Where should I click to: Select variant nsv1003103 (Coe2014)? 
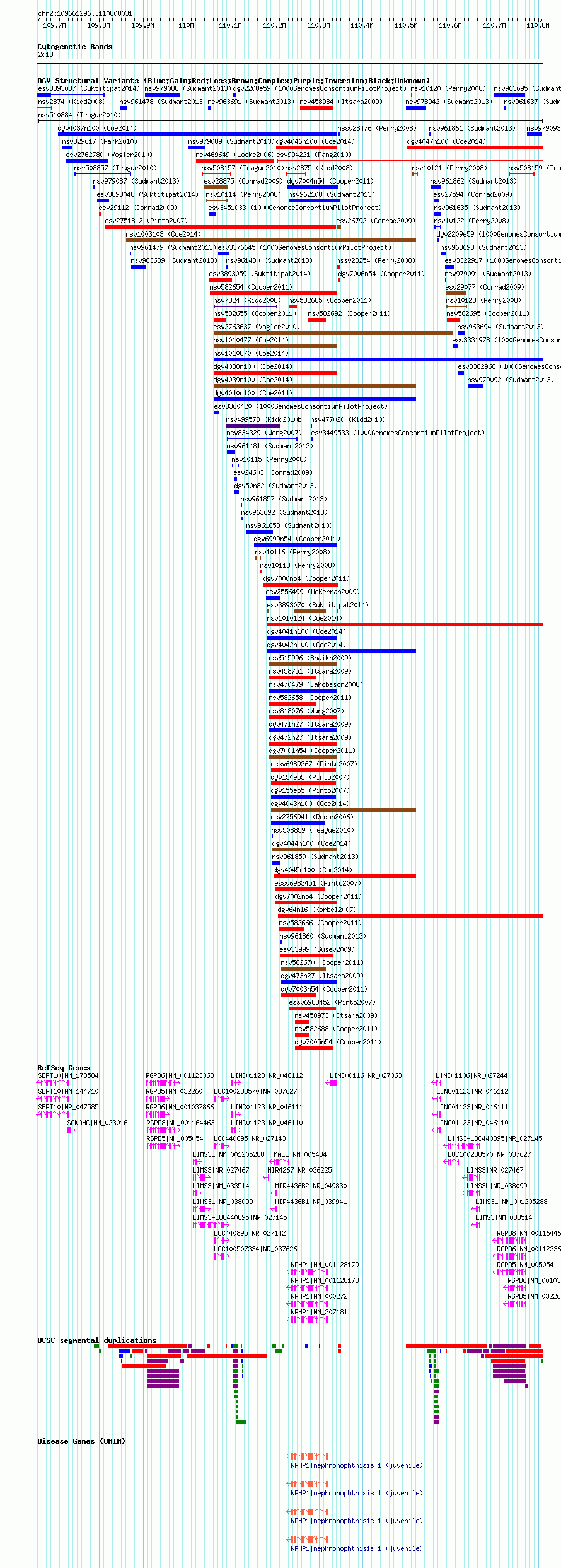tap(163, 234)
